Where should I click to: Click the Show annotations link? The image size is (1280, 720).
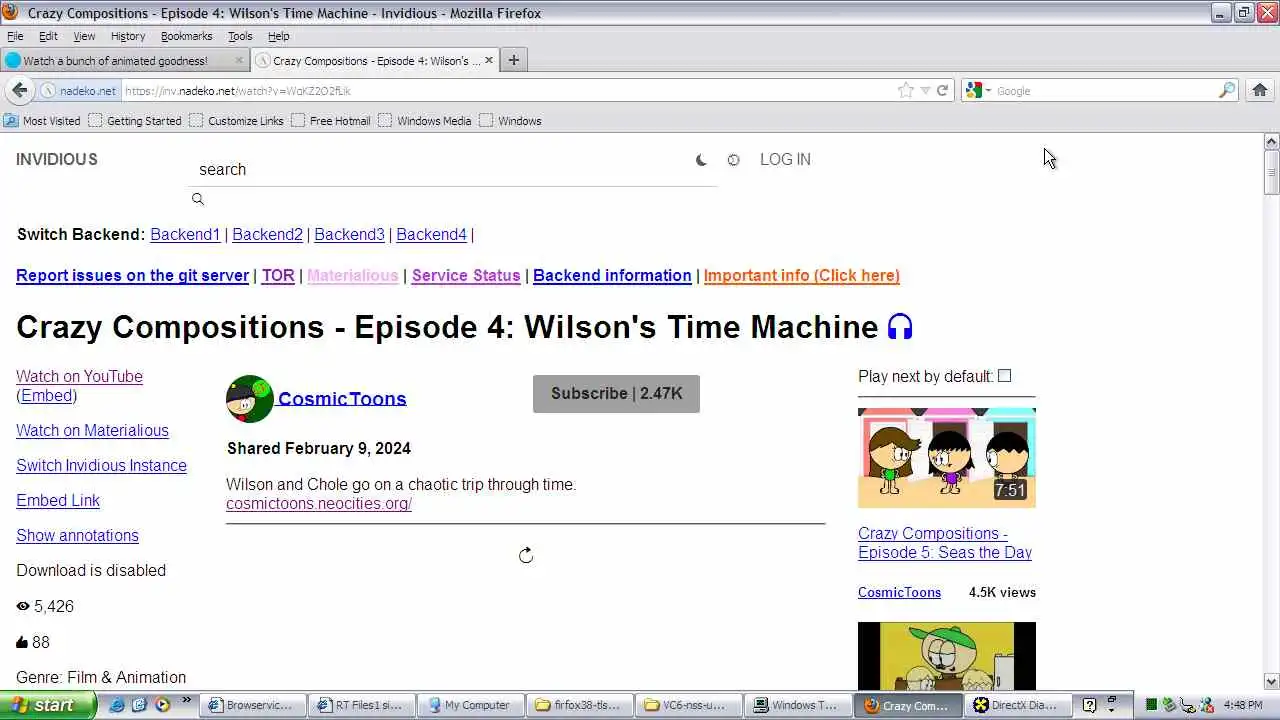point(77,535)
